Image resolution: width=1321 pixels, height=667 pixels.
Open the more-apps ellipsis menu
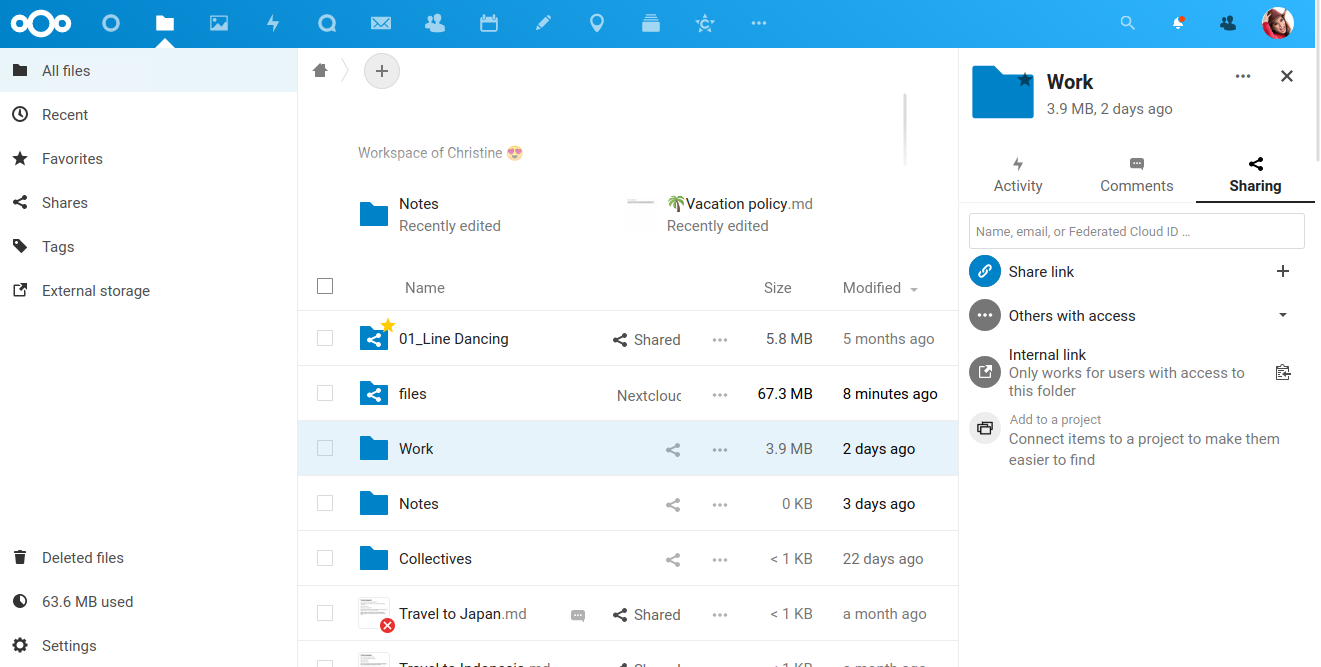tap(759, 22)
